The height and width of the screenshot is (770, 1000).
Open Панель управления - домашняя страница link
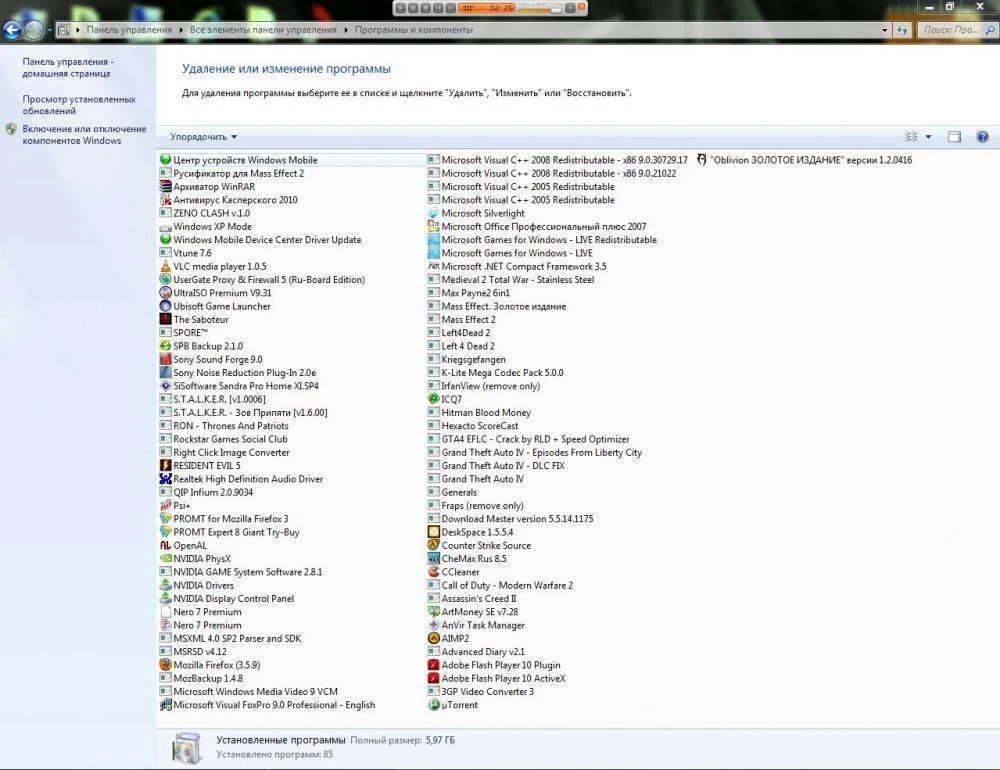pyautogui.click(x=68, y=68)
